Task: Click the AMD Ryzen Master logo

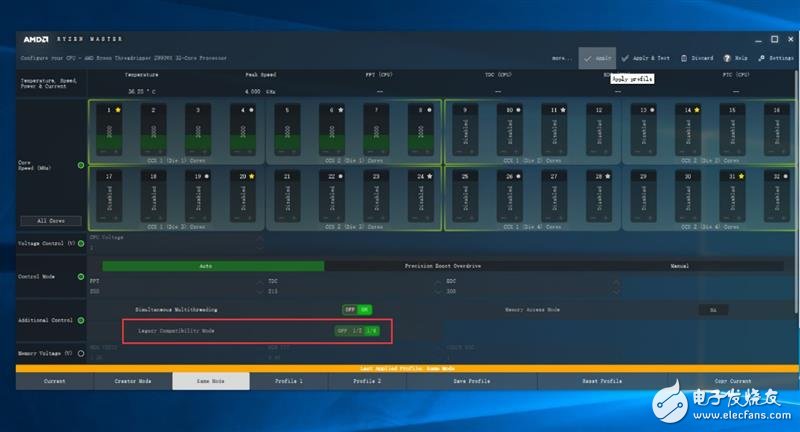Action: [x=73, y=39]
